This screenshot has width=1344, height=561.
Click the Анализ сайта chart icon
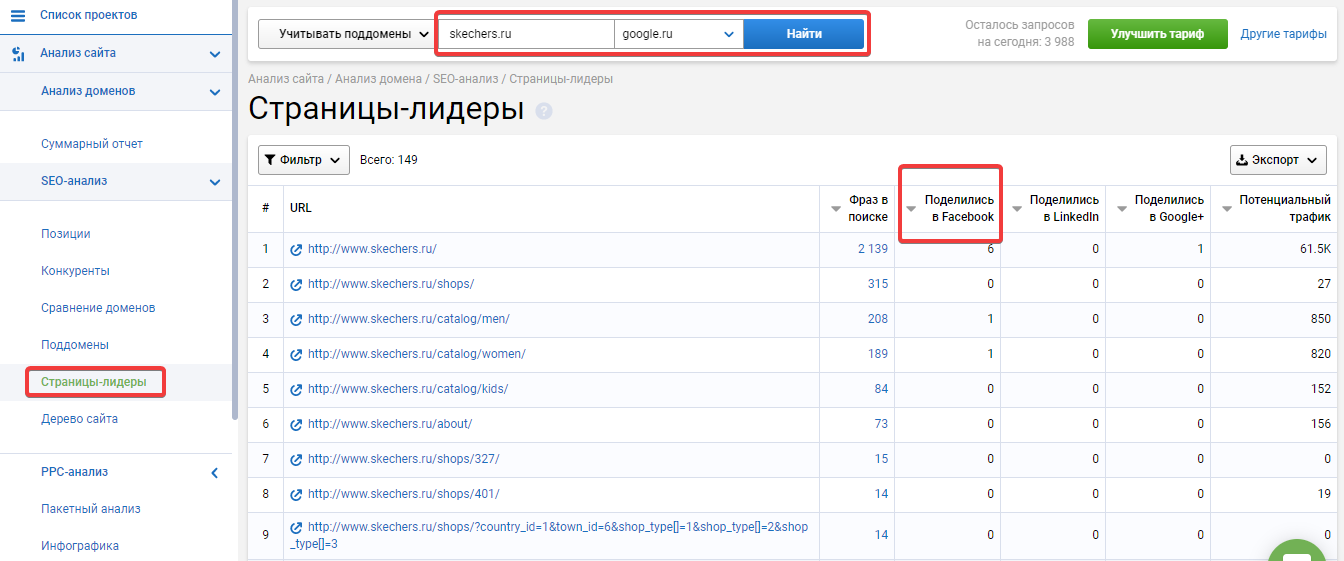(18, 53)
